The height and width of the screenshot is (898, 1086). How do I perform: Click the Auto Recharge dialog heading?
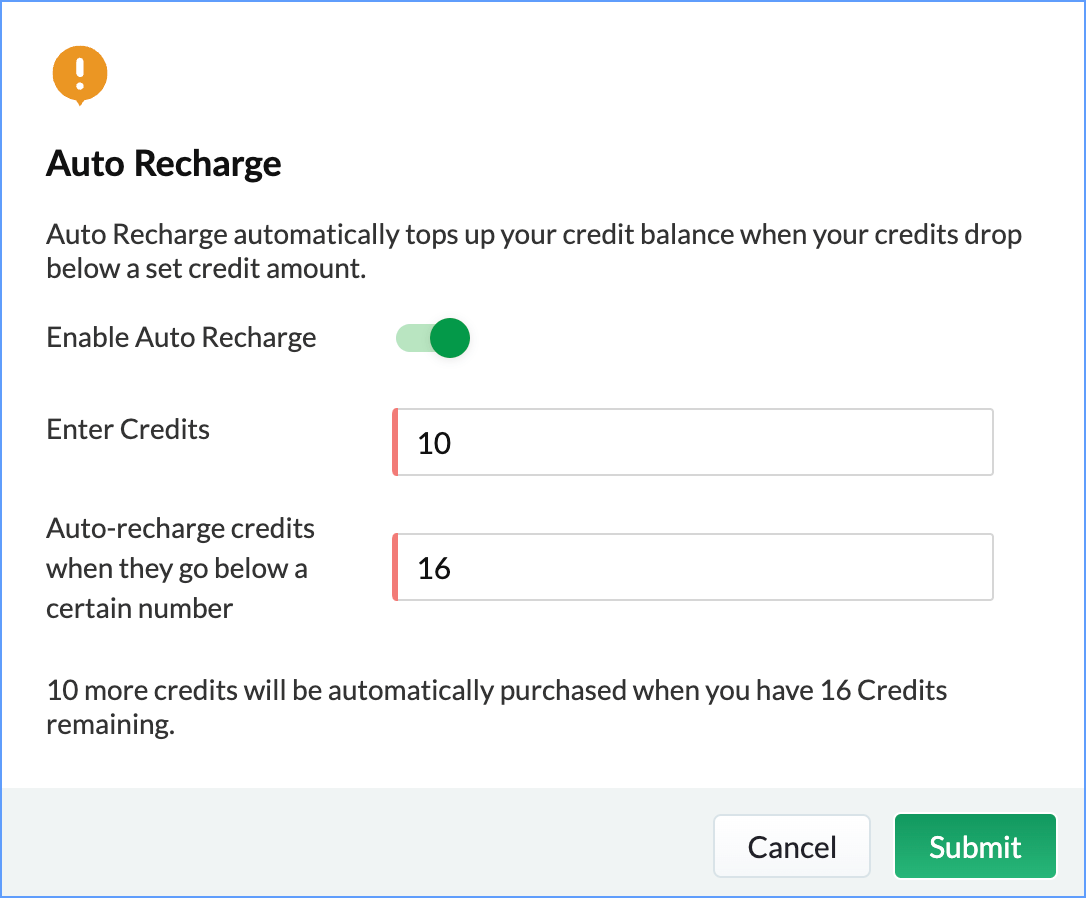coord(163,164)
